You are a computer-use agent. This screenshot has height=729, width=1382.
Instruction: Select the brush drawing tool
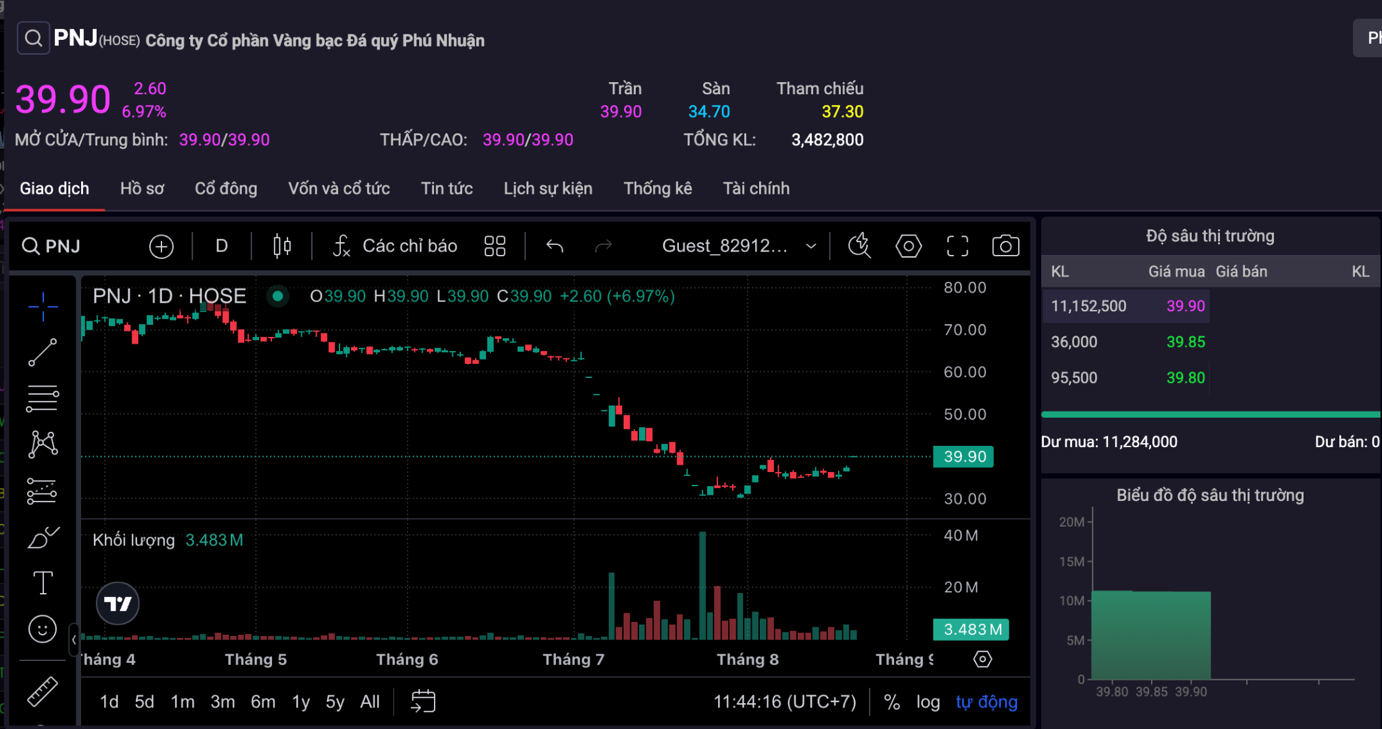click(42, 538)
